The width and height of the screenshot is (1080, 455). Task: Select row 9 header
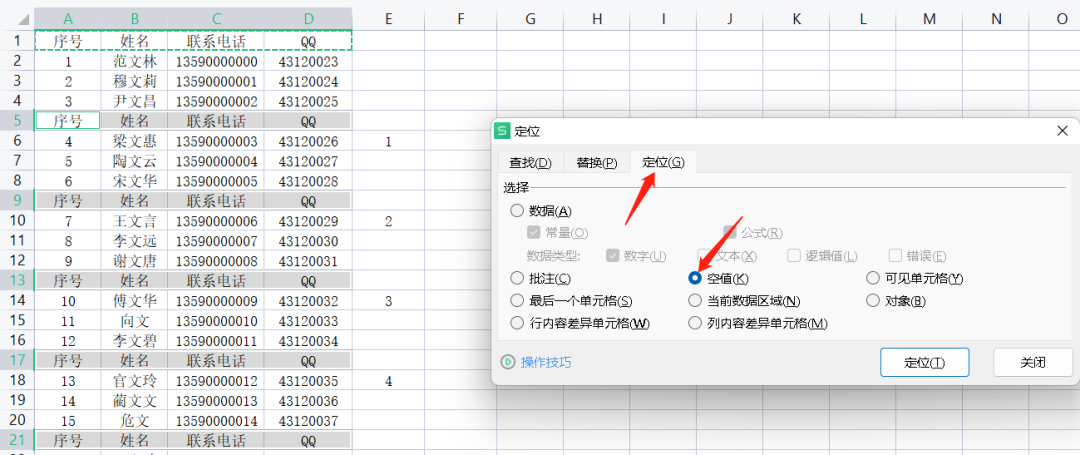(x=17, y=201)
